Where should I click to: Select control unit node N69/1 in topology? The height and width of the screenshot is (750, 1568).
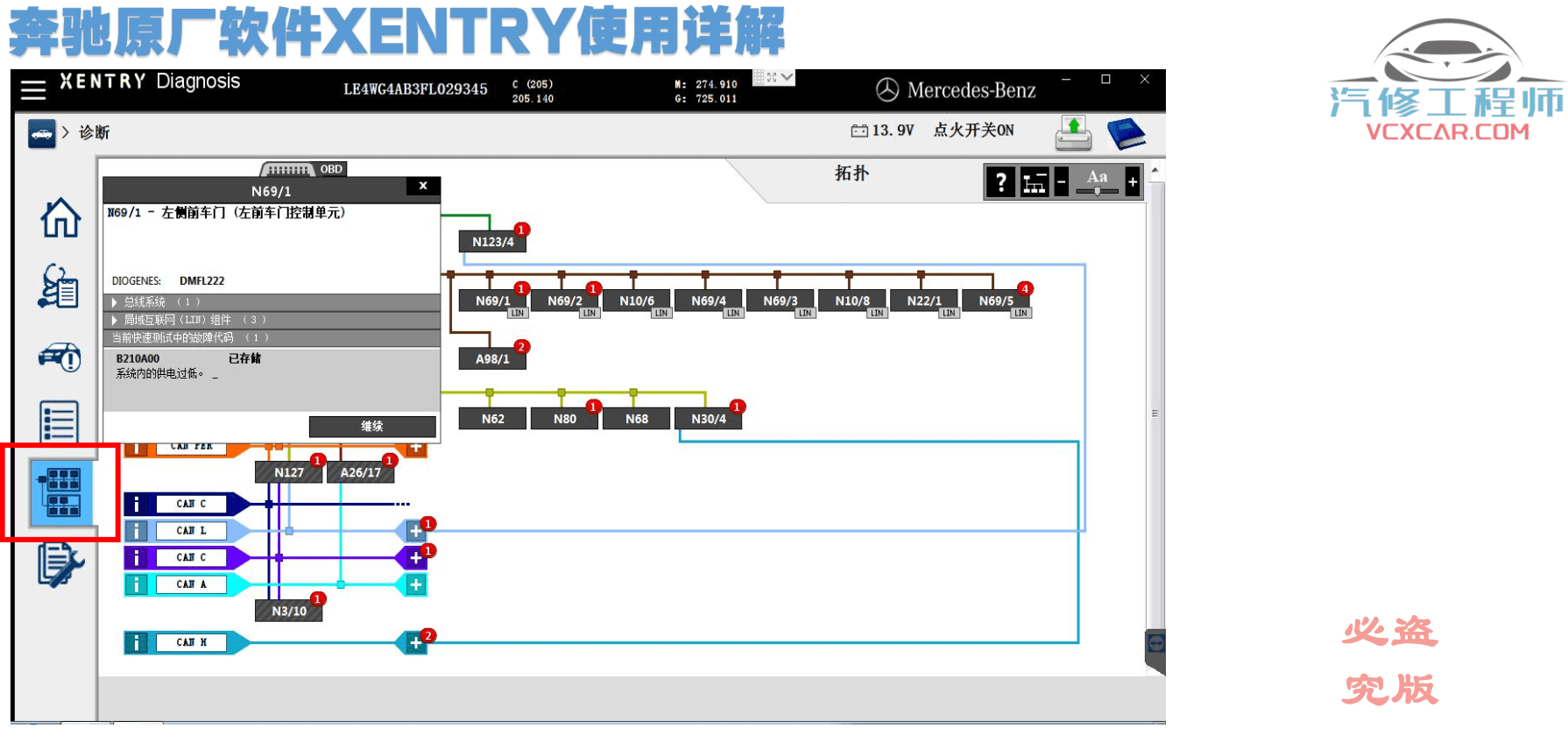[x=493, y=301]
